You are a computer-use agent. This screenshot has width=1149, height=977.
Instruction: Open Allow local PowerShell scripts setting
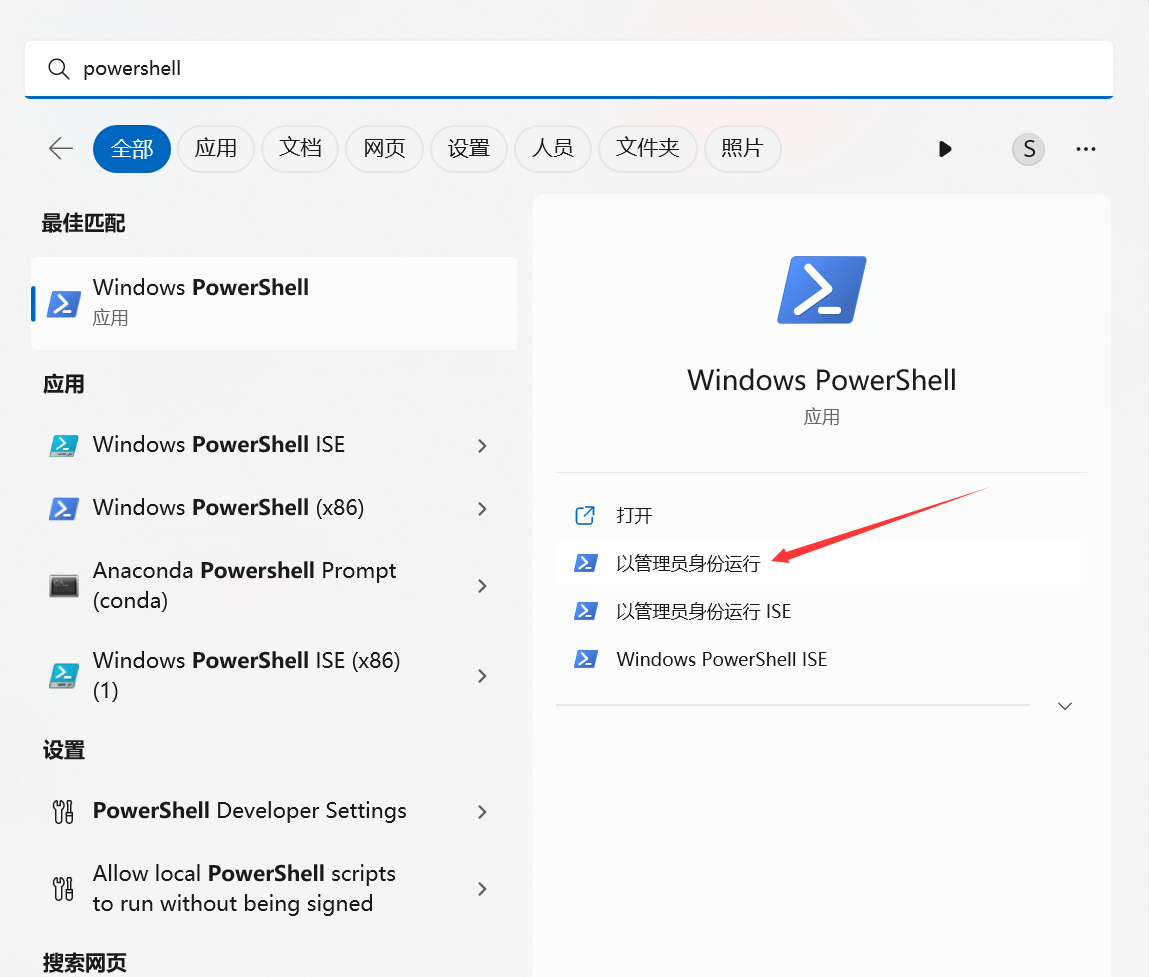(x=274, y=888)
